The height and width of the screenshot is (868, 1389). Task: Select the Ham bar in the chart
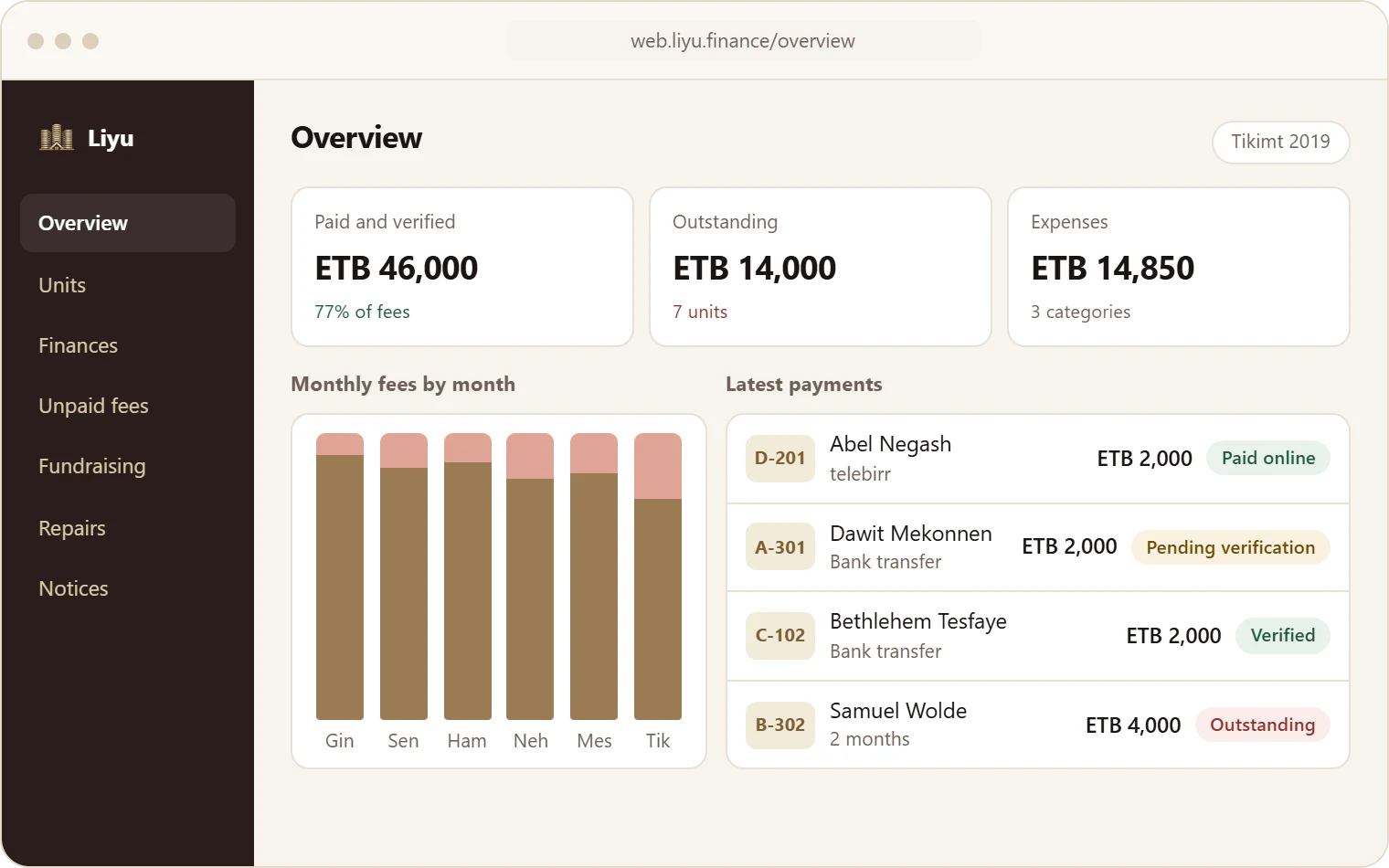(x=468, y=577)
